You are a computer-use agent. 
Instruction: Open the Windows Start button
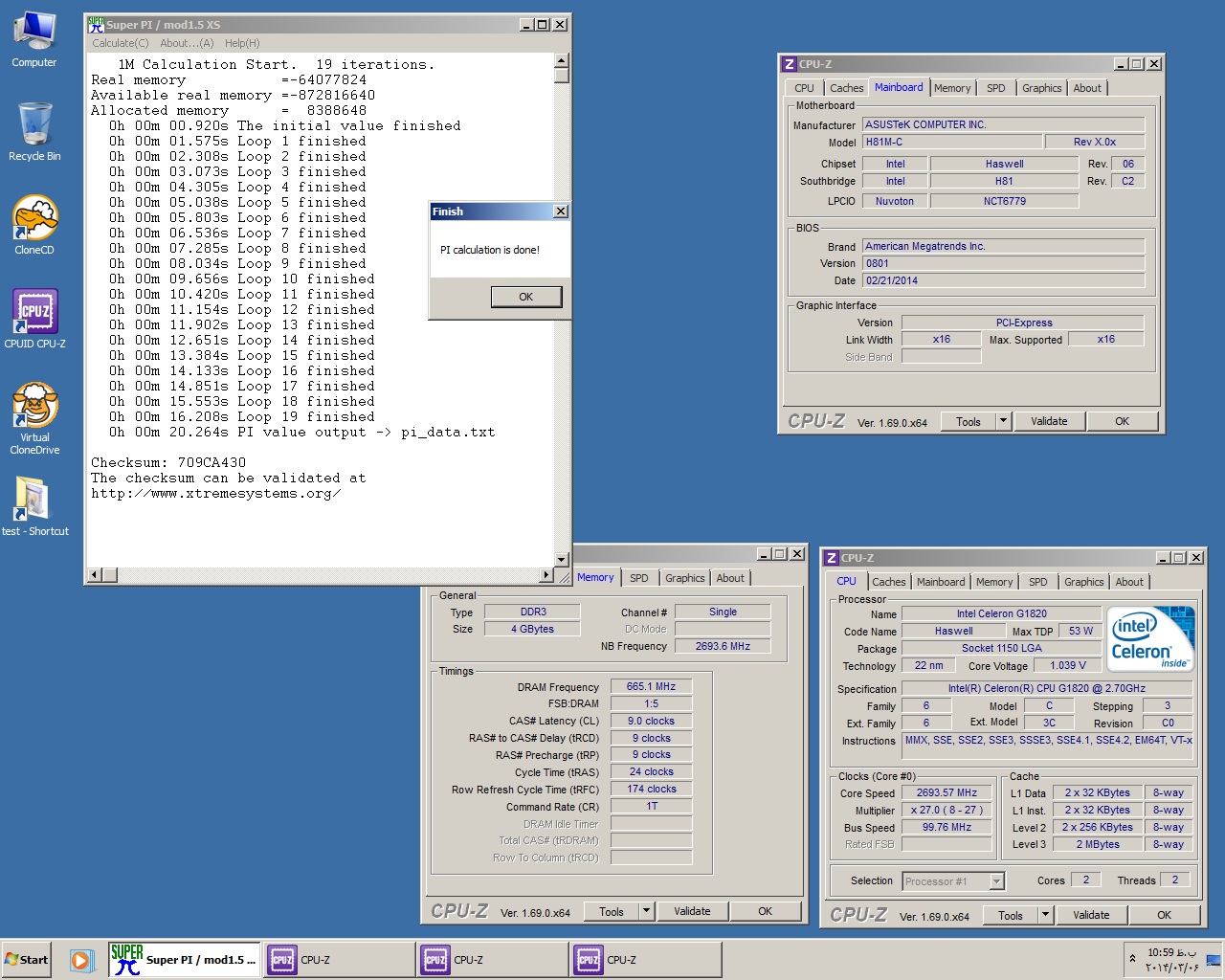coord(27,960)
